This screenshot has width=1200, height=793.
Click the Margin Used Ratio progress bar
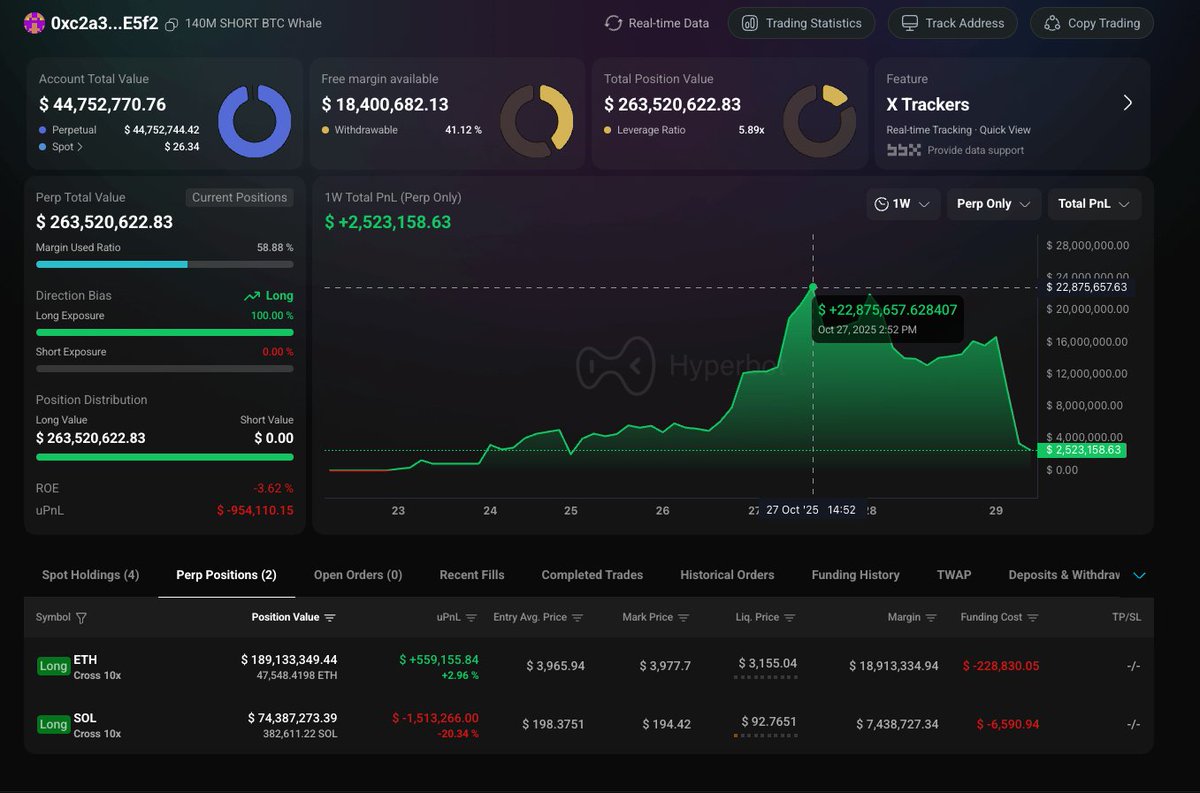pyautogui.click(x=165, y=265)
